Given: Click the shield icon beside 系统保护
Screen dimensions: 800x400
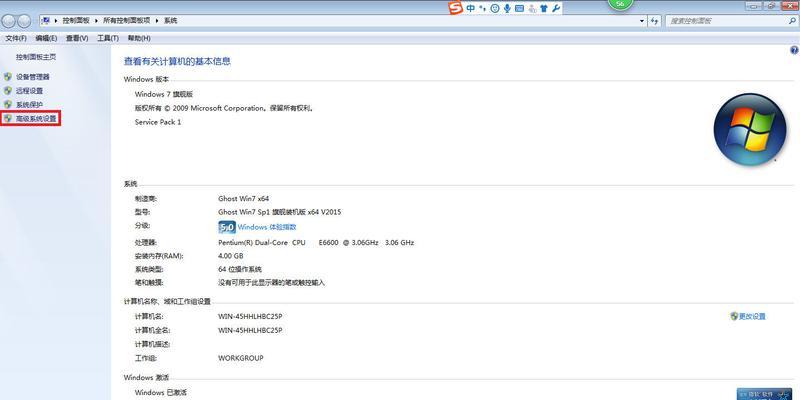Looking at the screenshot, I should pyautogui.click(x=7, y=104).
